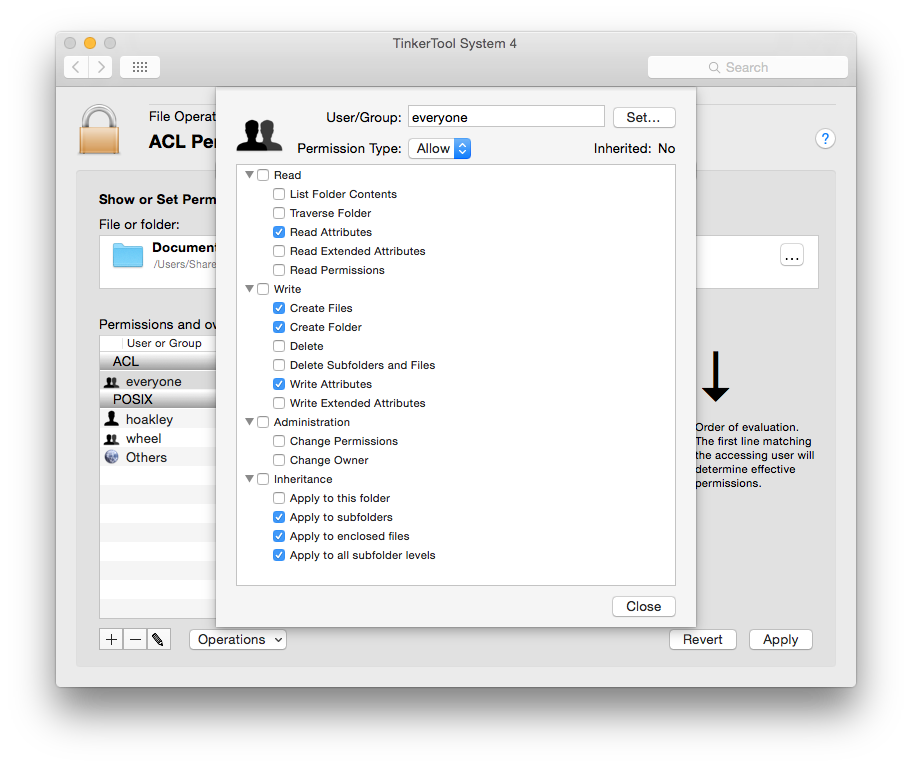This screenshot has height=767, width=912.
Task: Click the User/Group text field
Action: (x=506, y=117)
